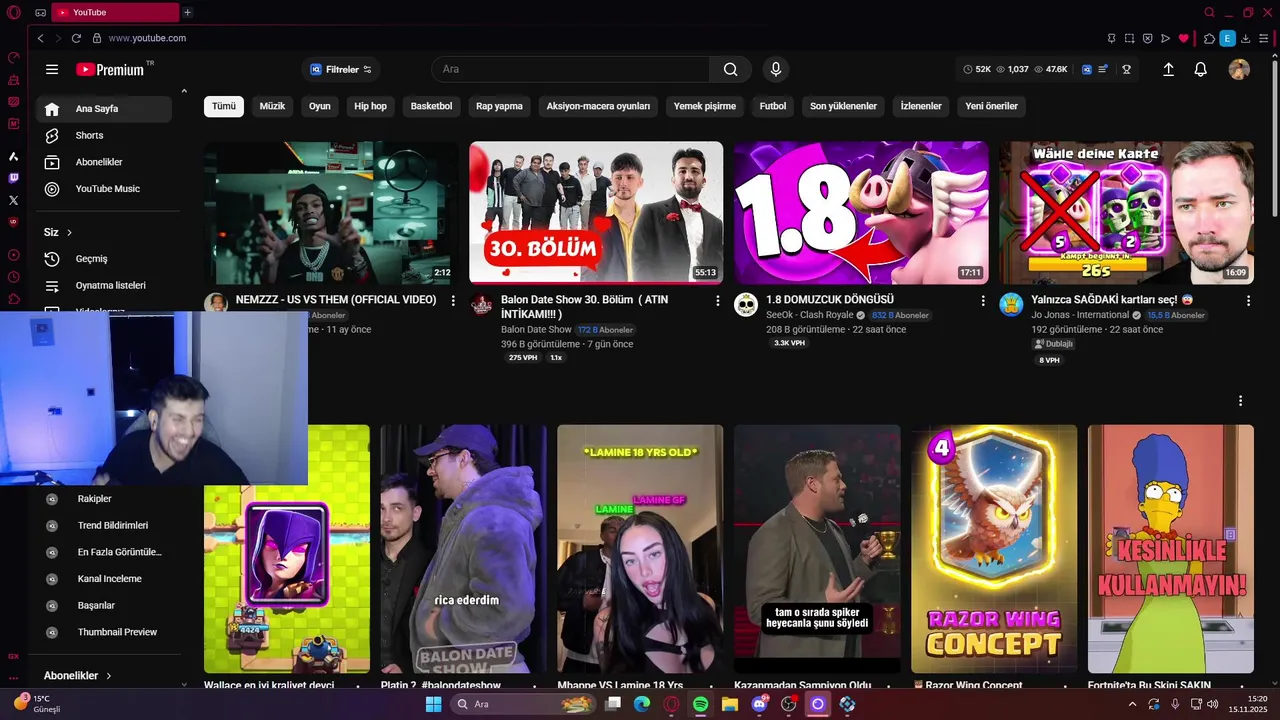The image size is (1280, 720).
Task: Open the Razor Wing Concept short
Action: click(994, 549)
